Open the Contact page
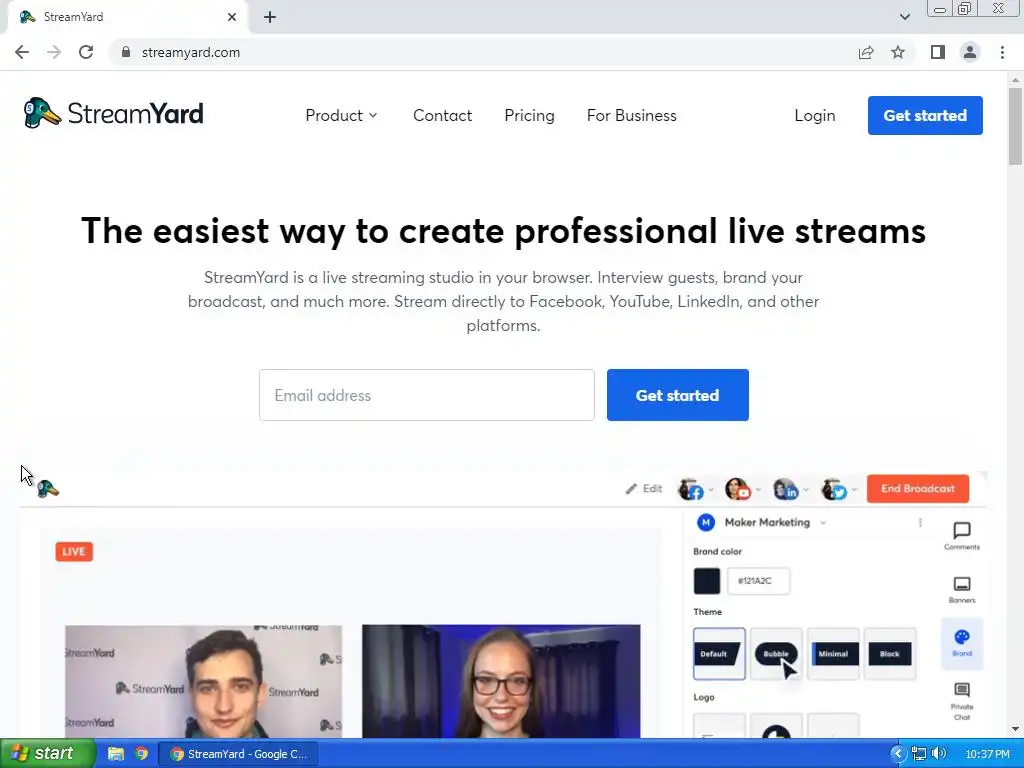This screenshot has height=768, width=1024. point(442,116)
